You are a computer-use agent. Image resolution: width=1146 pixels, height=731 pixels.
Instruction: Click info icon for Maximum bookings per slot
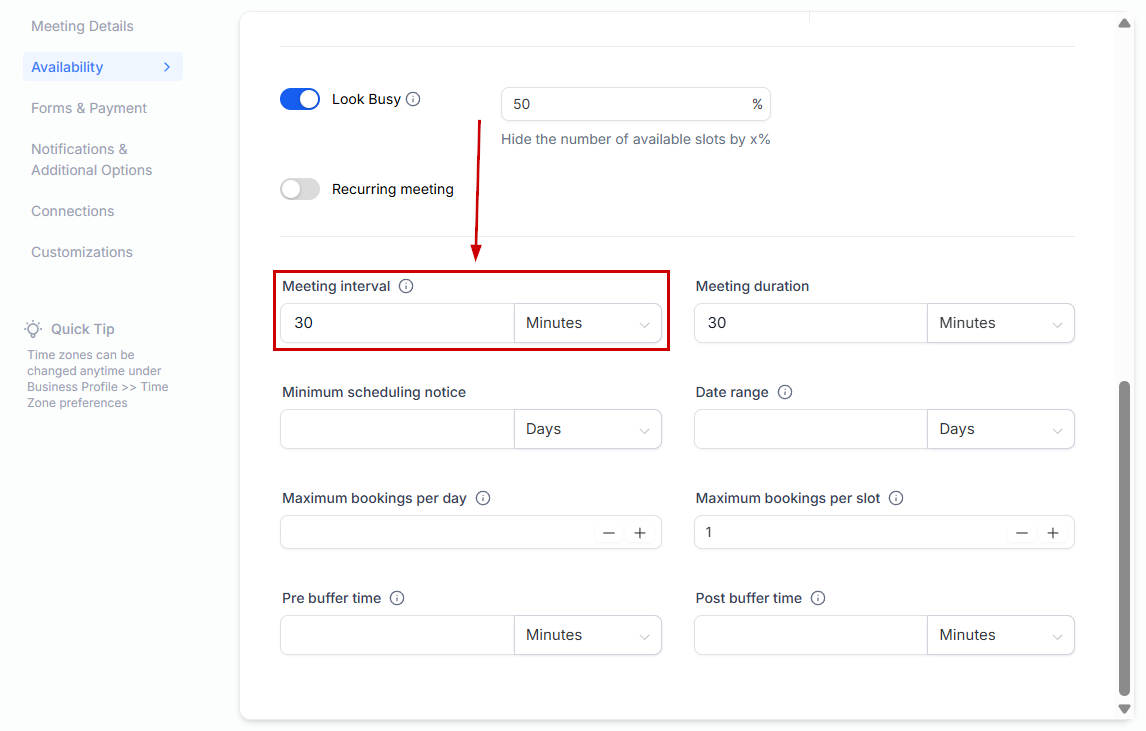coord(896,498)
